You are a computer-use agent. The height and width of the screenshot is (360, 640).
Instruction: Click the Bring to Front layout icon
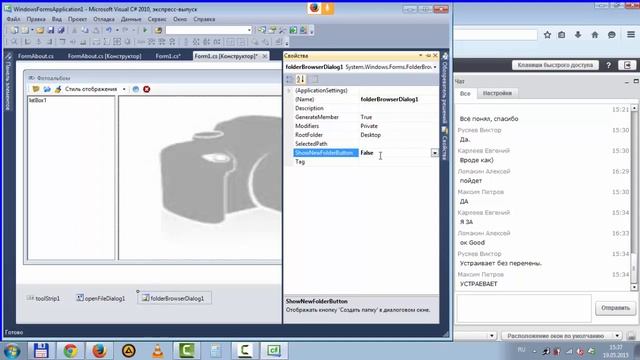[x=255, y=42]
